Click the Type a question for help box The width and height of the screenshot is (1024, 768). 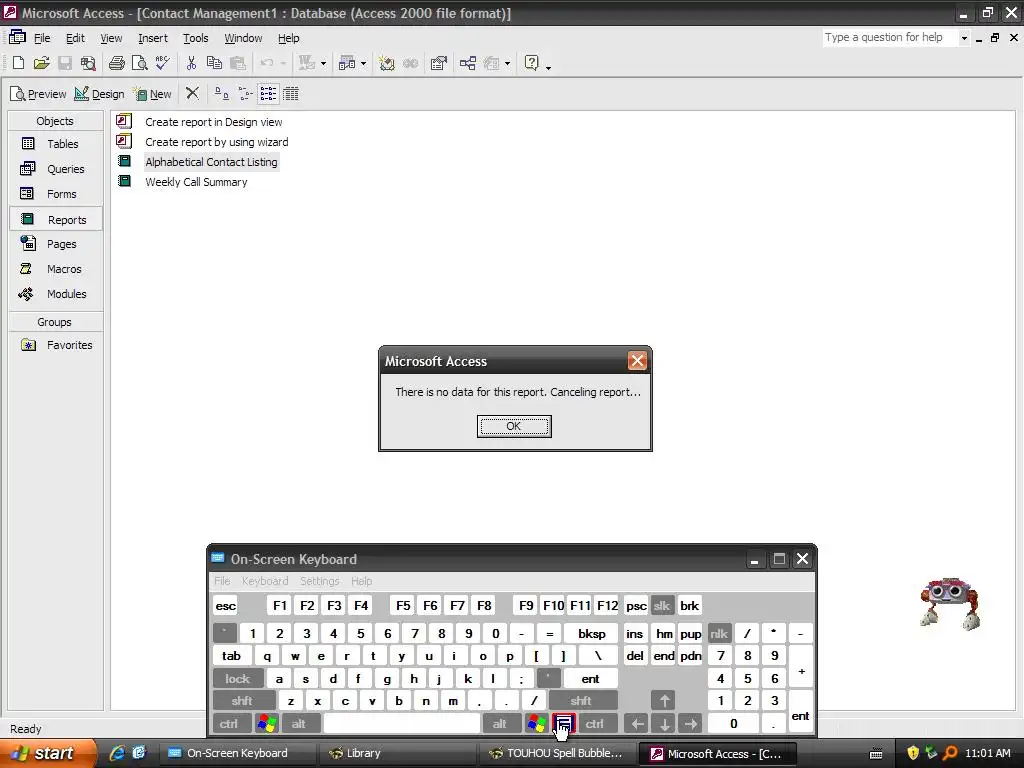coord(889,37)
